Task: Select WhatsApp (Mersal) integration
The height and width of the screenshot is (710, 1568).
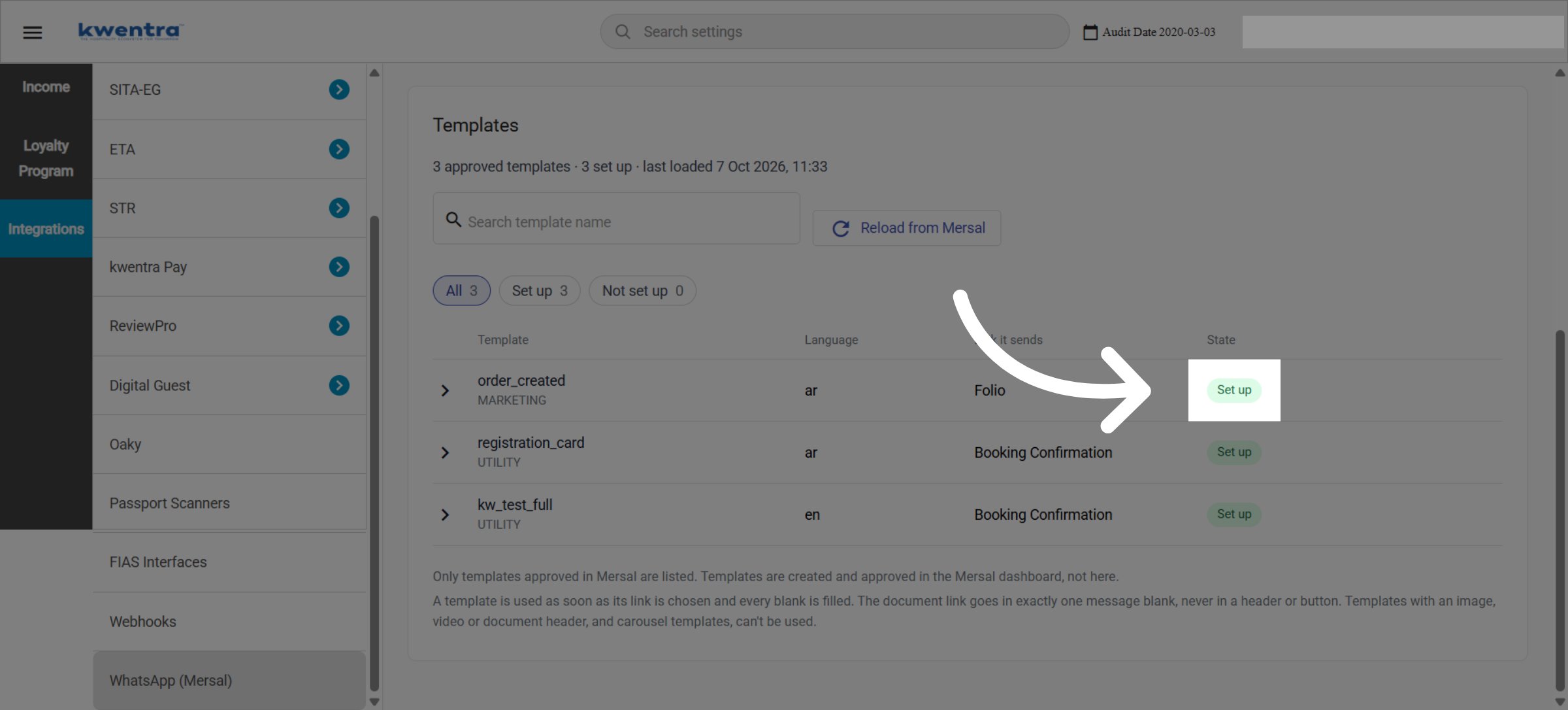Action: 229,681
